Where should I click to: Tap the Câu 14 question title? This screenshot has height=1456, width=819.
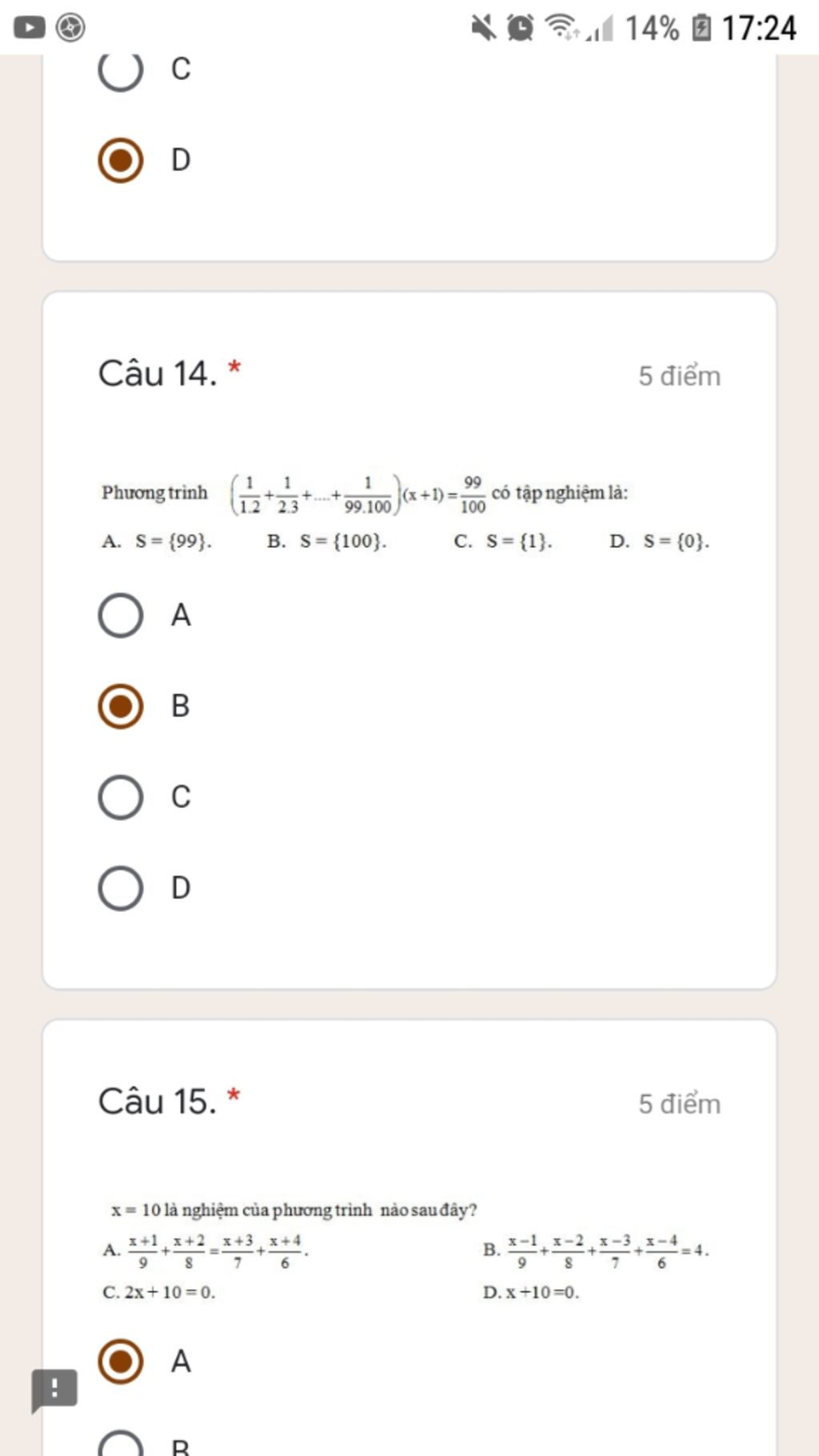(x=158, y=374)
